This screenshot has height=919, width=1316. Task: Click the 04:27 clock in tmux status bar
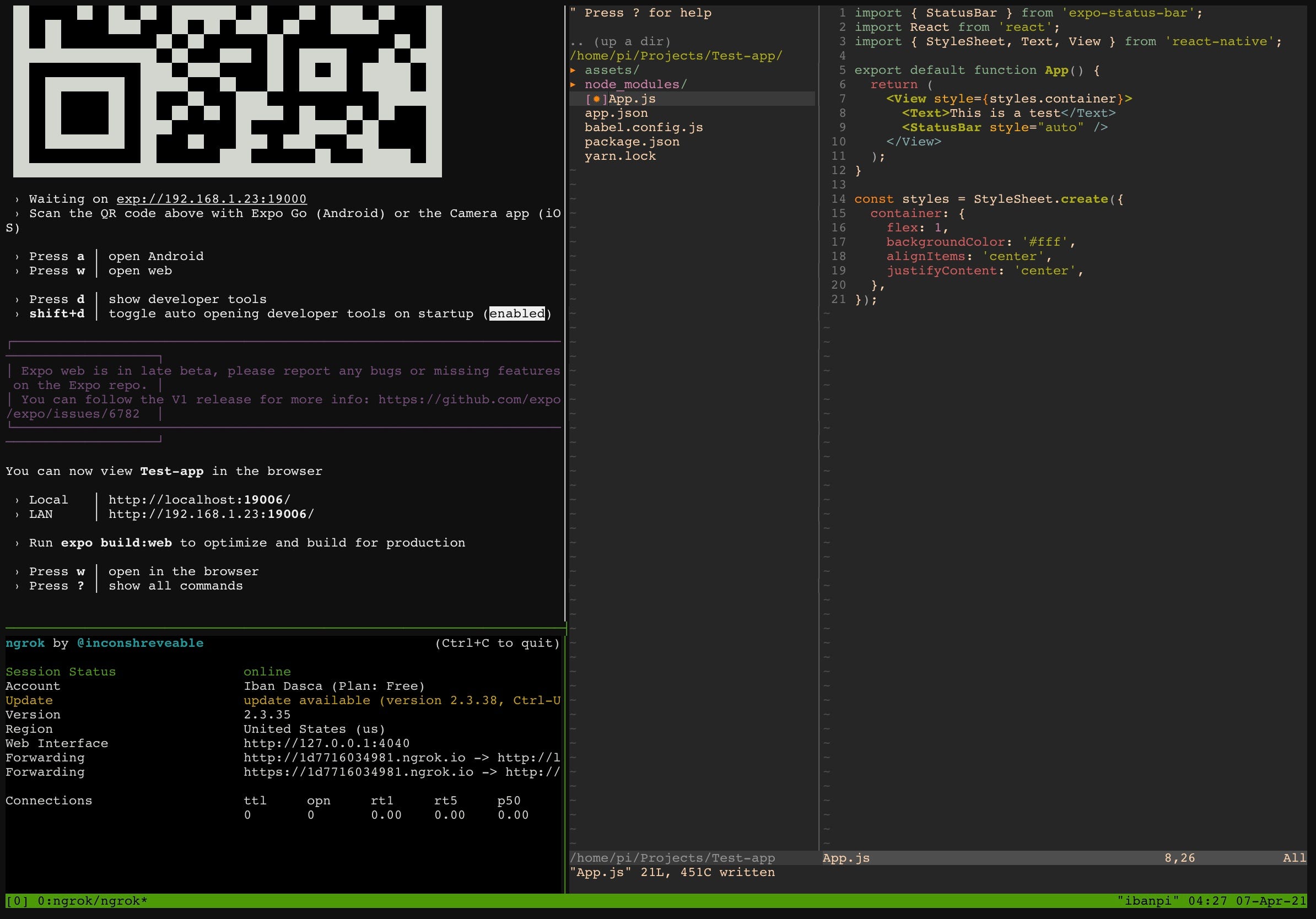tap(1207, 901)
